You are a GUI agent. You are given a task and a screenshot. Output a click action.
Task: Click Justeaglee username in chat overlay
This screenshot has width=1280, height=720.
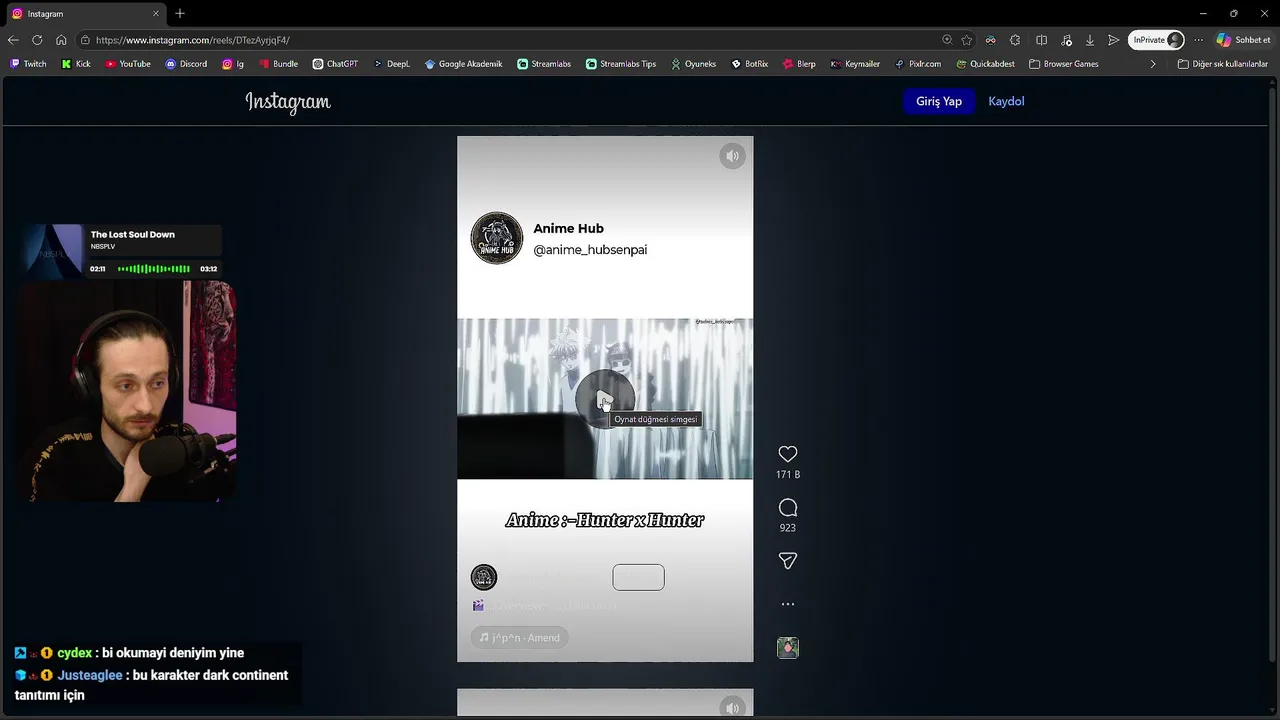point(90,675)
